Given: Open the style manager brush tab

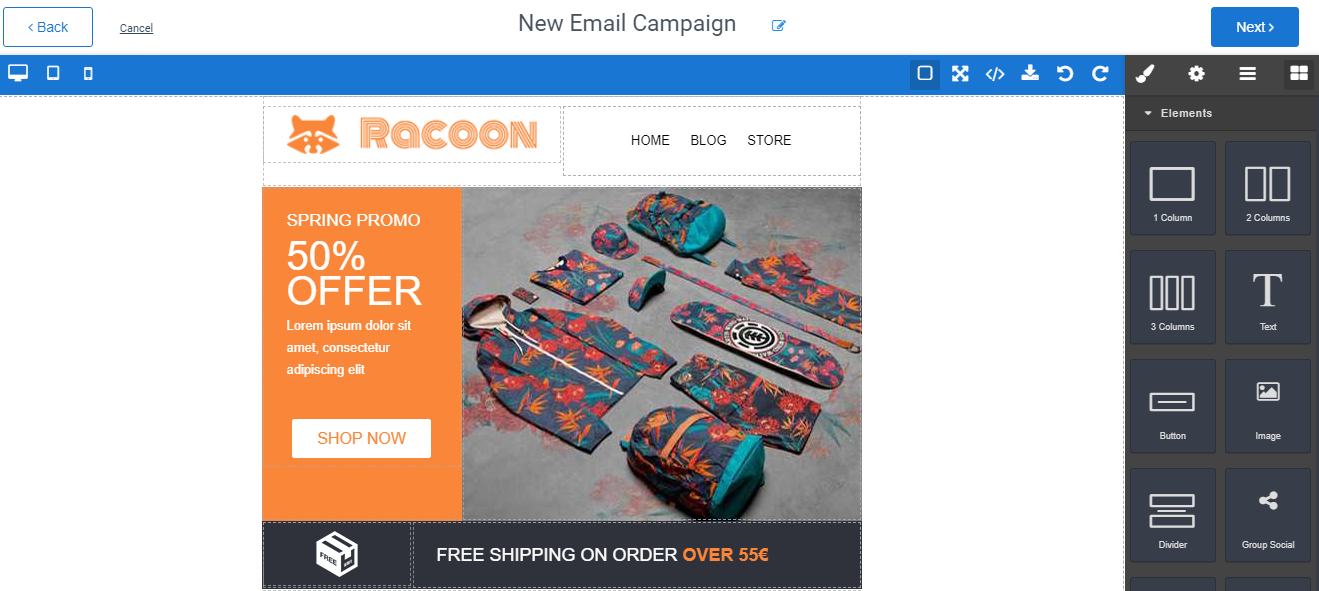Looking at the screenshot, I should (x=1146, y=73).
